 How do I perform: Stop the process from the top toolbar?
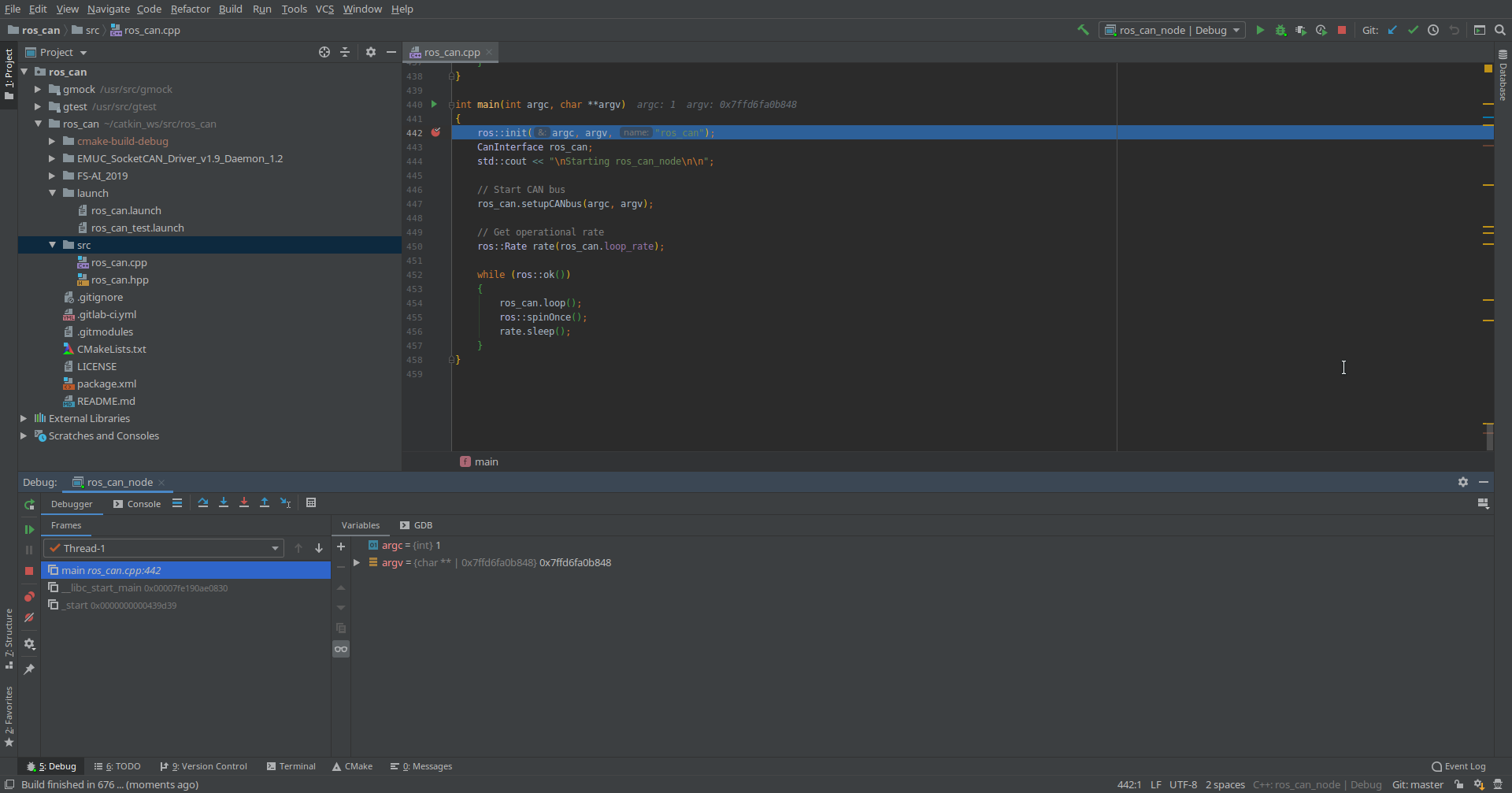coord(1342,30)
